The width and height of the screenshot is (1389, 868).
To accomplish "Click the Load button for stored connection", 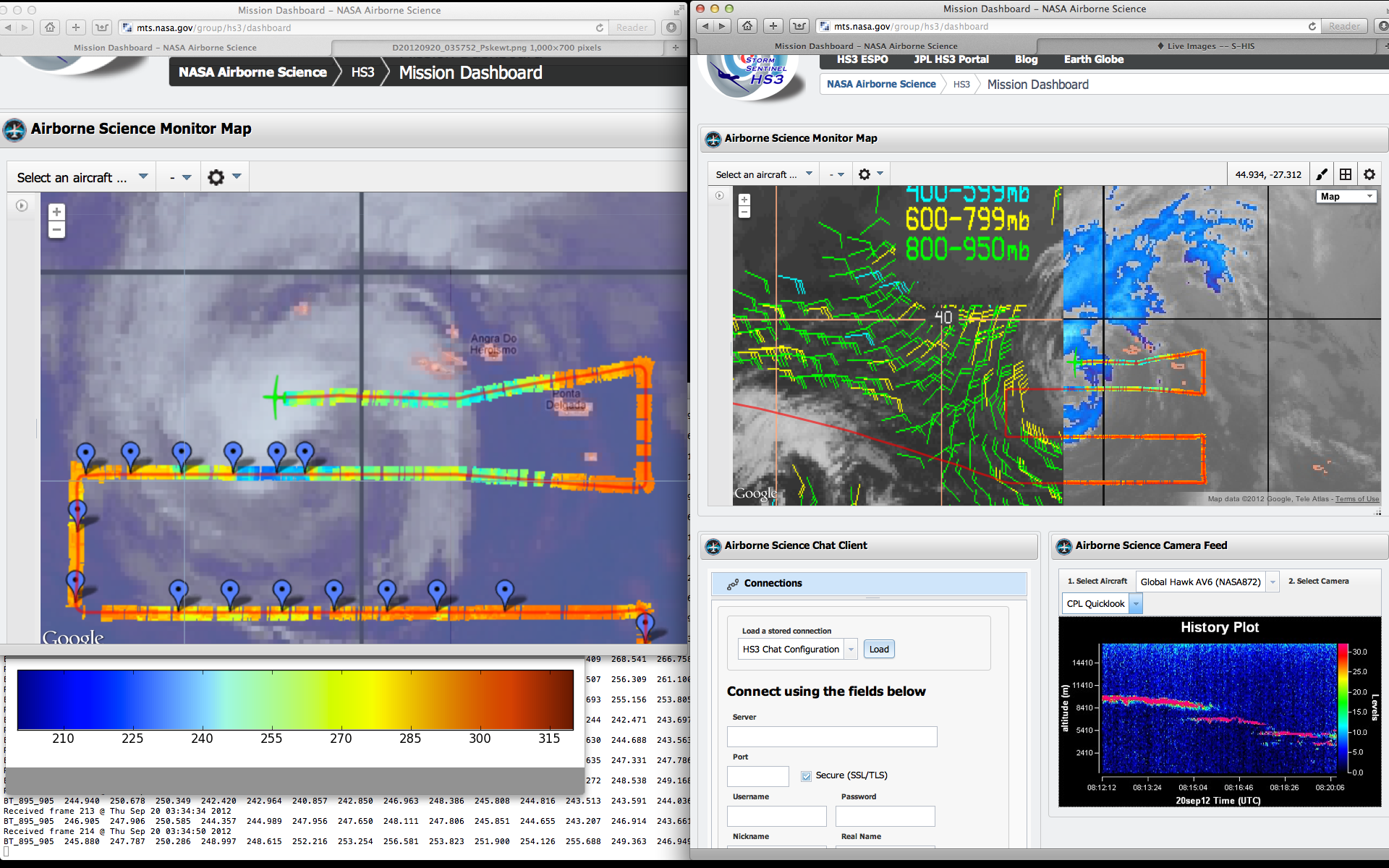I will tap(879, 649).
